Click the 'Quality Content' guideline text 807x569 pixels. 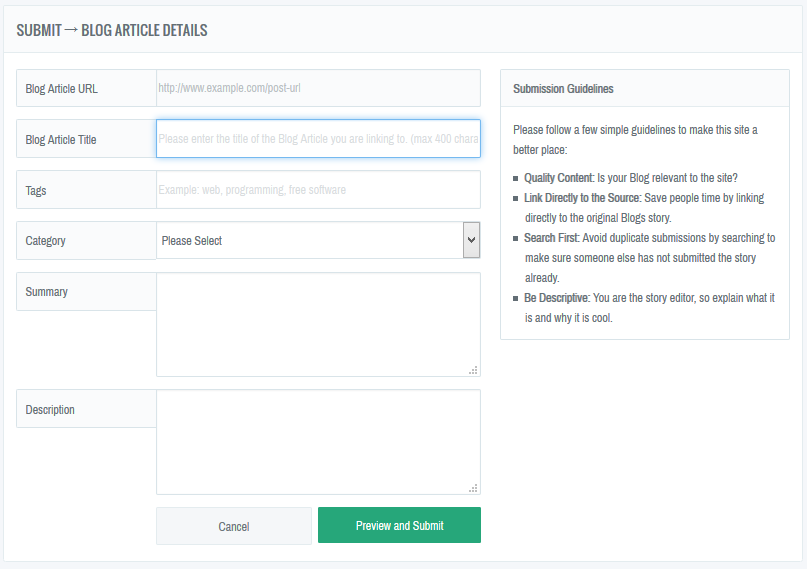click(558, 178)
